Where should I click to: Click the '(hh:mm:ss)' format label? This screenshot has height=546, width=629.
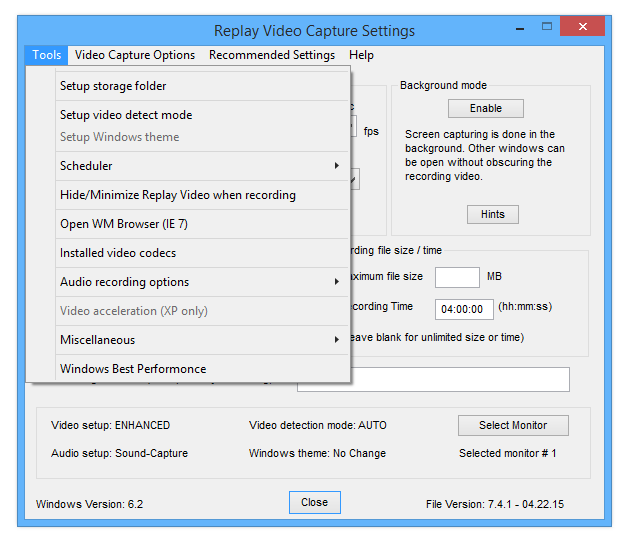525,306
